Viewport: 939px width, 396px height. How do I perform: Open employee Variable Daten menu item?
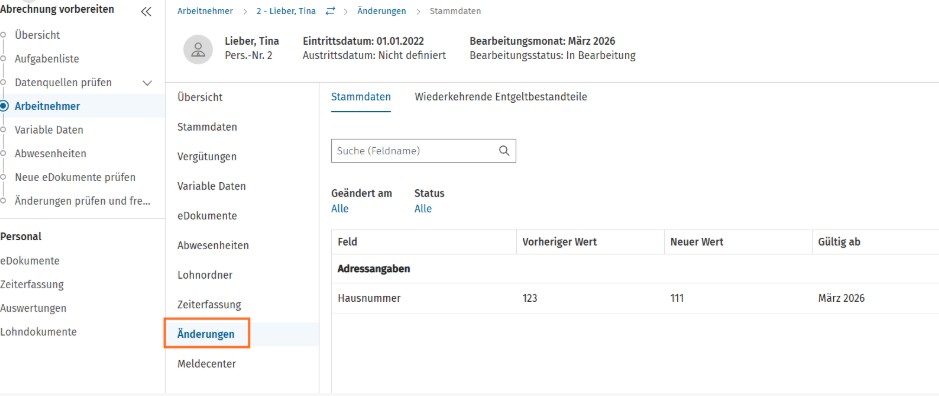pos(211,186)
